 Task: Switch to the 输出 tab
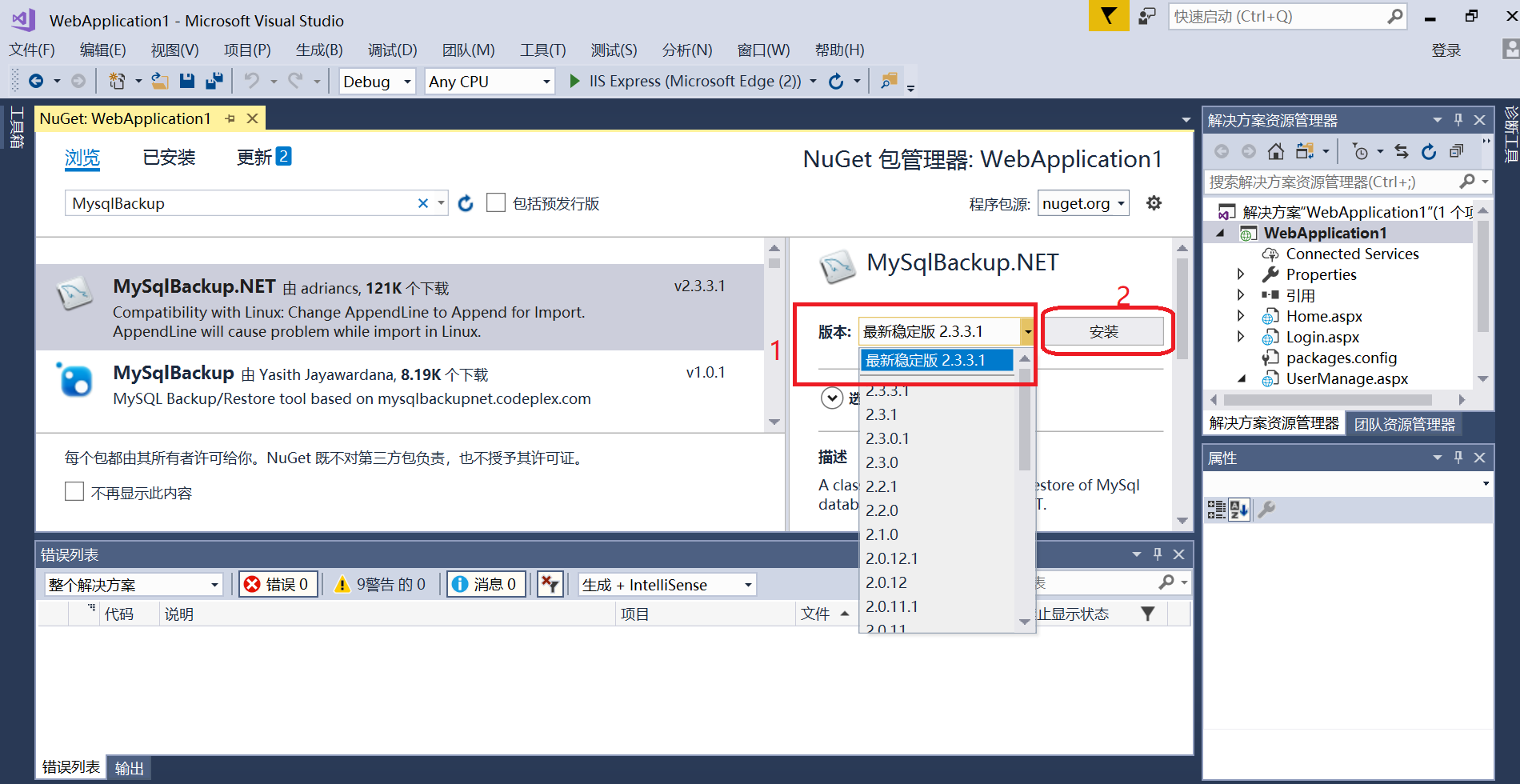pyautogui.click(x=130, y=768)
